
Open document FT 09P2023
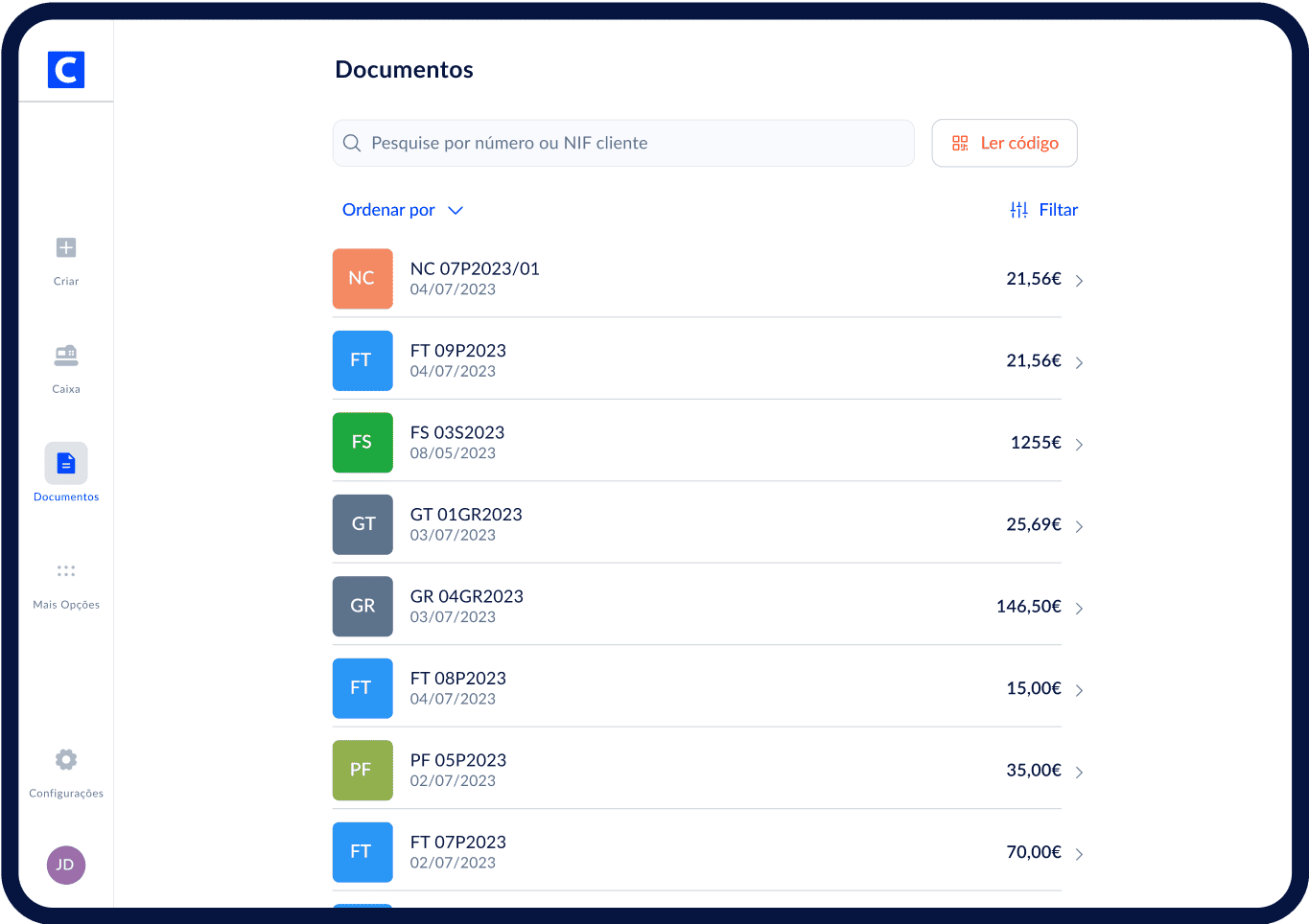point(458,352)
